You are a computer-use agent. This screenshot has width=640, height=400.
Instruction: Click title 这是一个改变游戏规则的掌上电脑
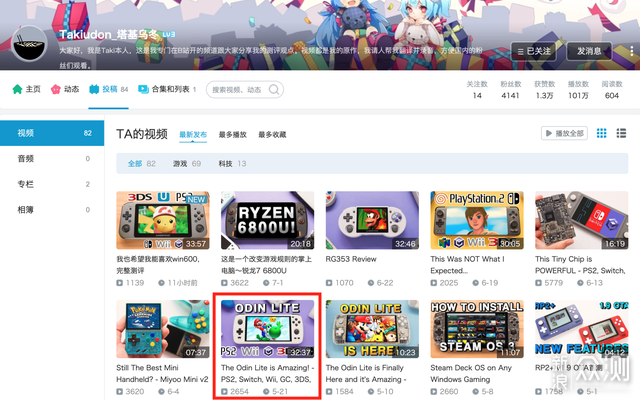point(266,264)
